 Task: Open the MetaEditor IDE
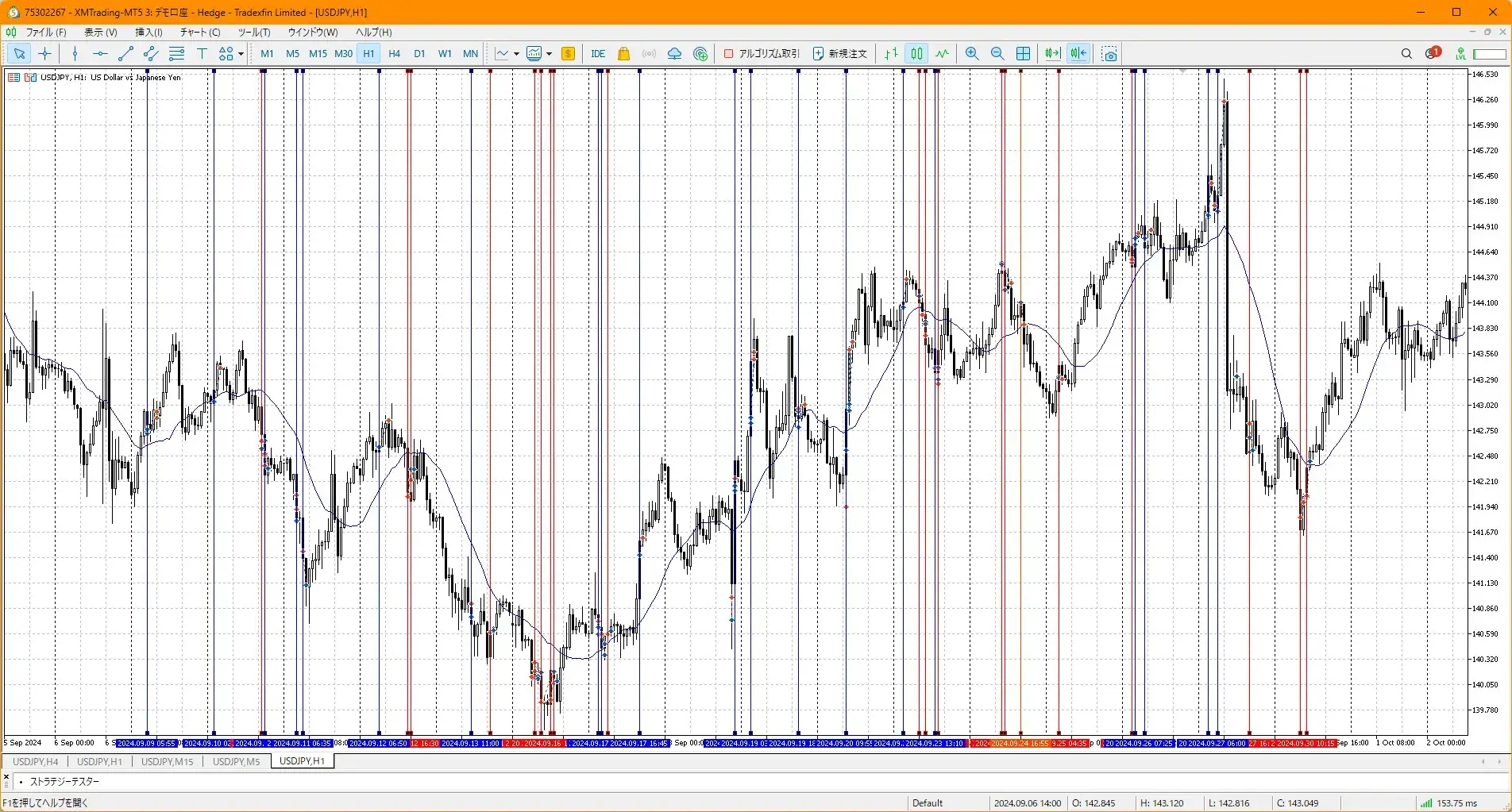598,54
